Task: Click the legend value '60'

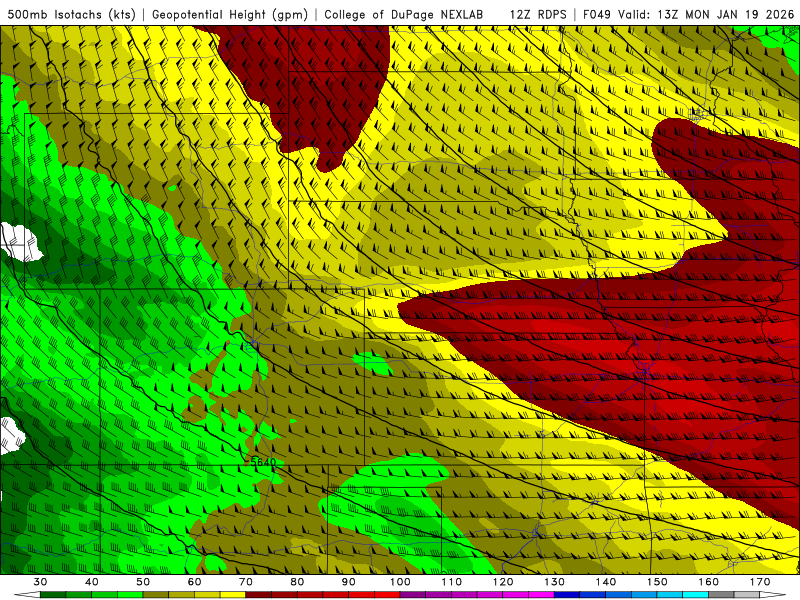Action: (x=194, y=582)
